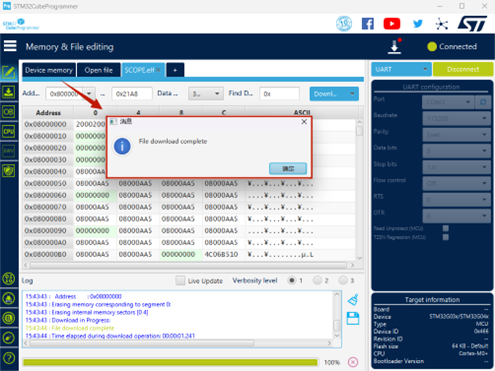Click the log horizontal scrollbar
Image resolution: width=495 pixels, height=371 pixels.
(177, 343)
